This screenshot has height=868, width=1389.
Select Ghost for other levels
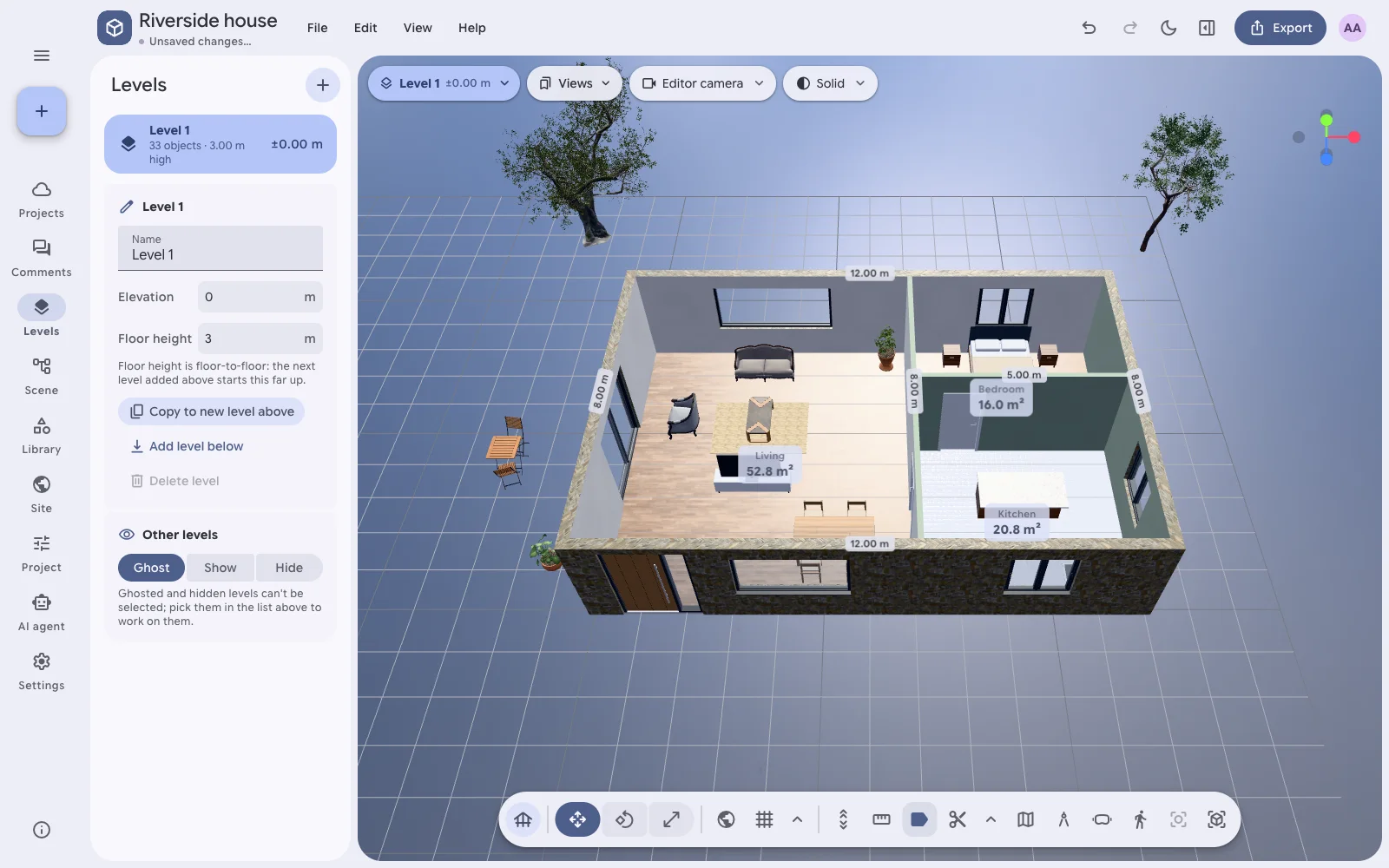(x=152, y=568)
